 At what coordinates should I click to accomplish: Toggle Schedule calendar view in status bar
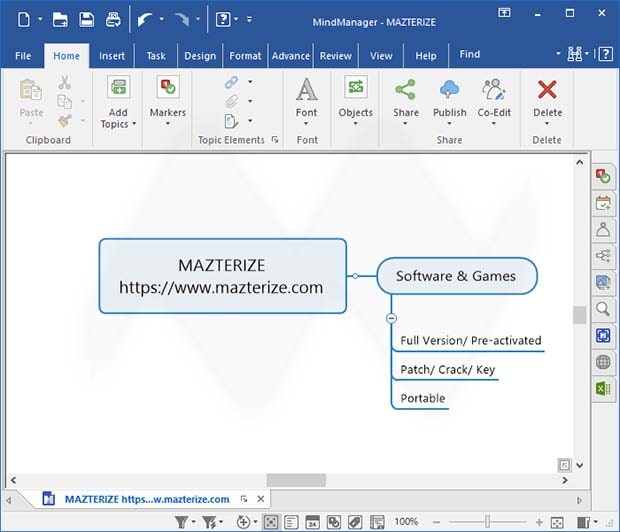point(312,522)
